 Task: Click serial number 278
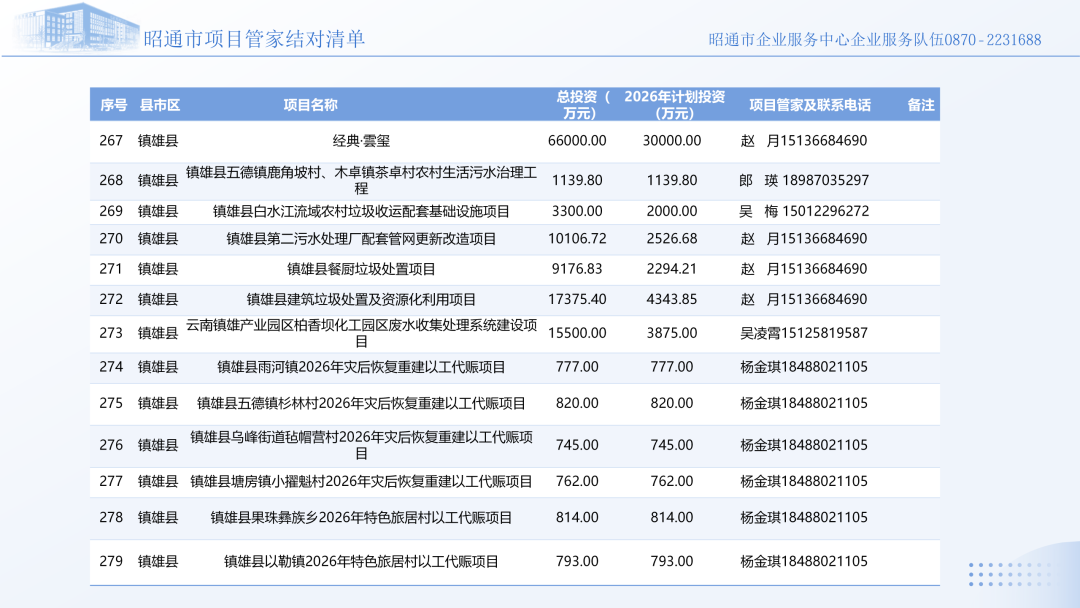[111, 518]
